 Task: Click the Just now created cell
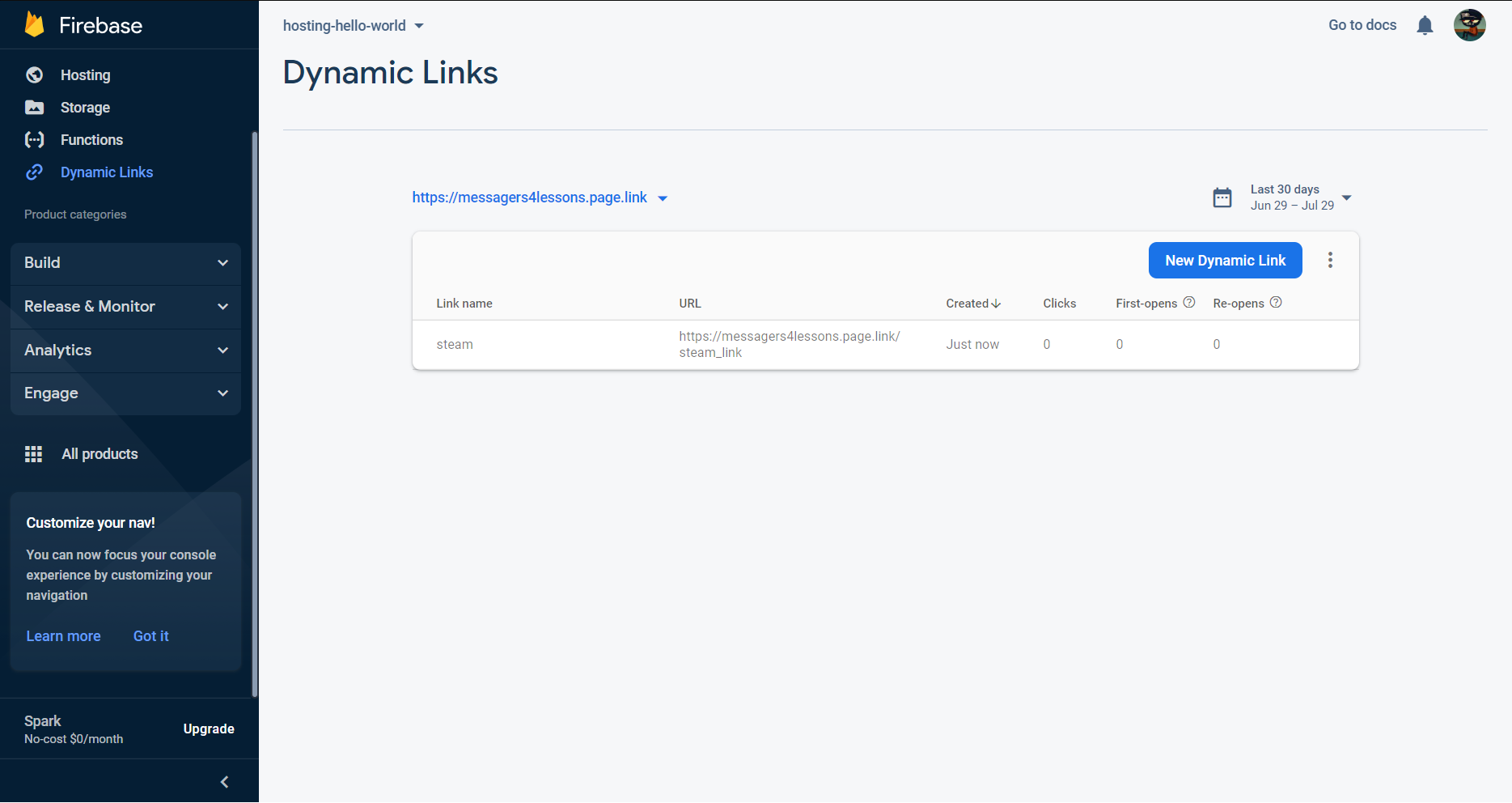coord(972,345)
